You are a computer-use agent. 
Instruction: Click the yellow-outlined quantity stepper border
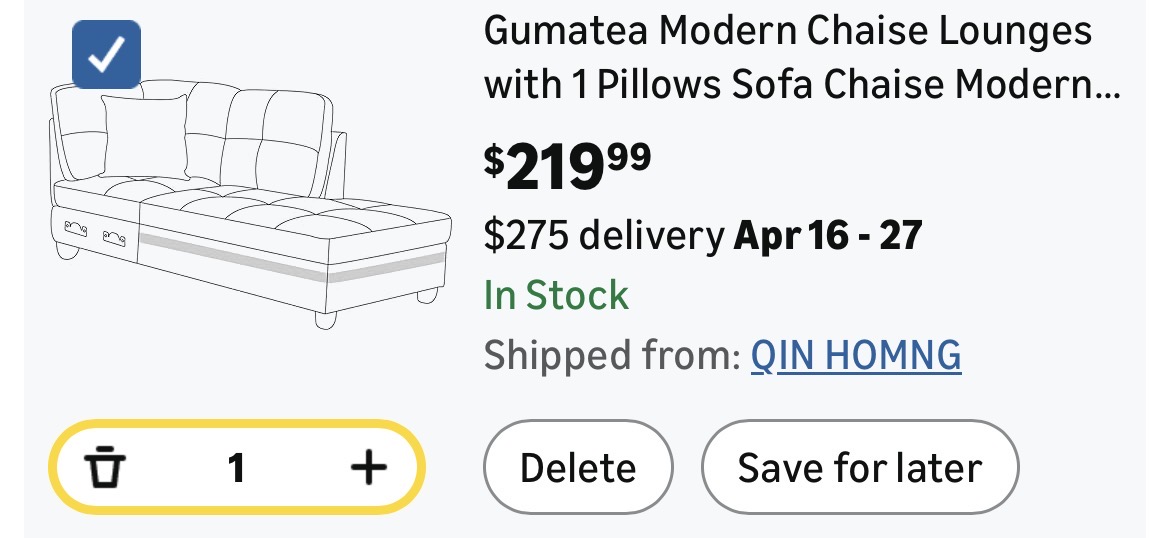click(238, 425)
